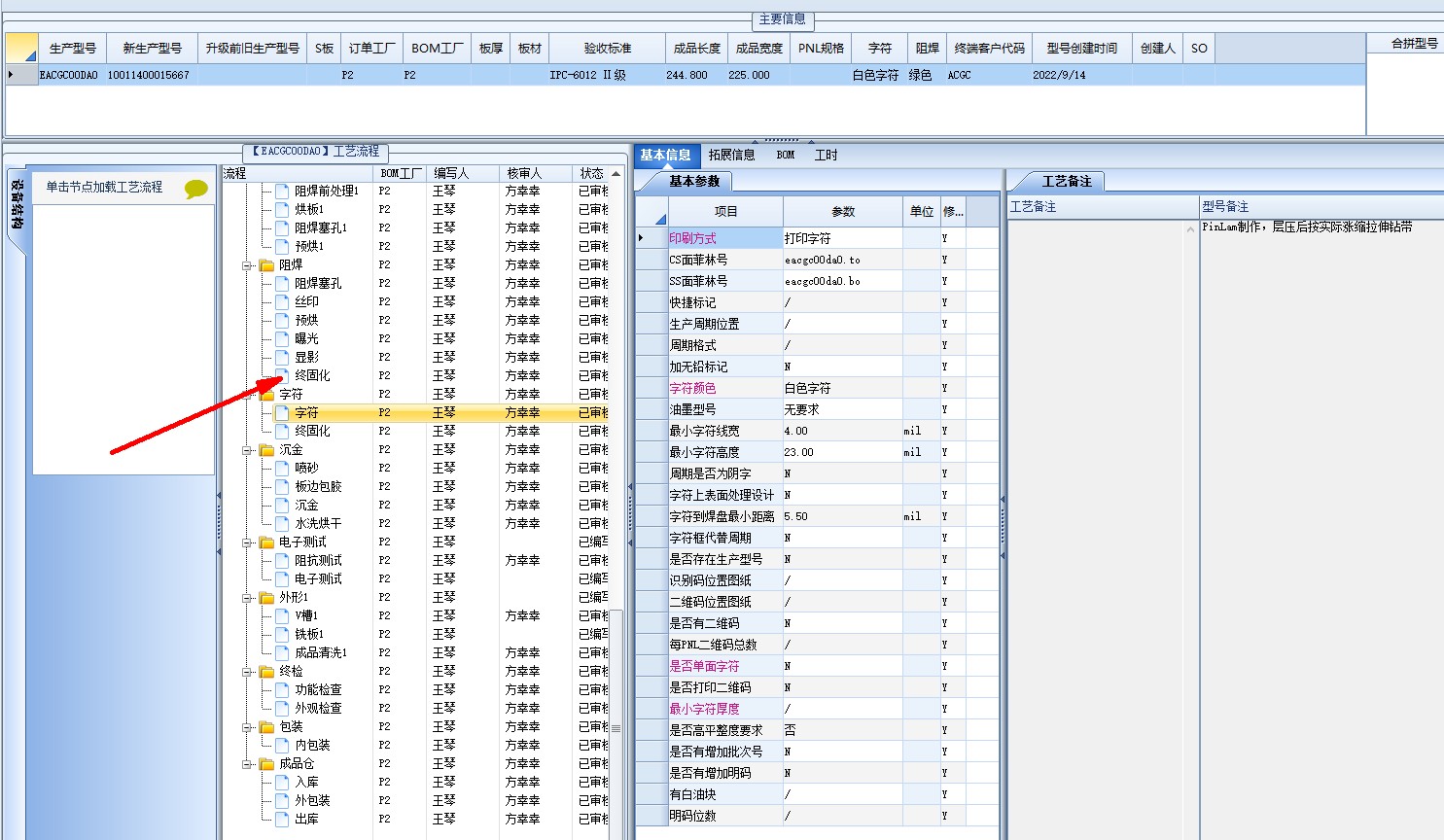Click the document icon beside 预烘1
The image size is (1444, 840).
point(282,246)
